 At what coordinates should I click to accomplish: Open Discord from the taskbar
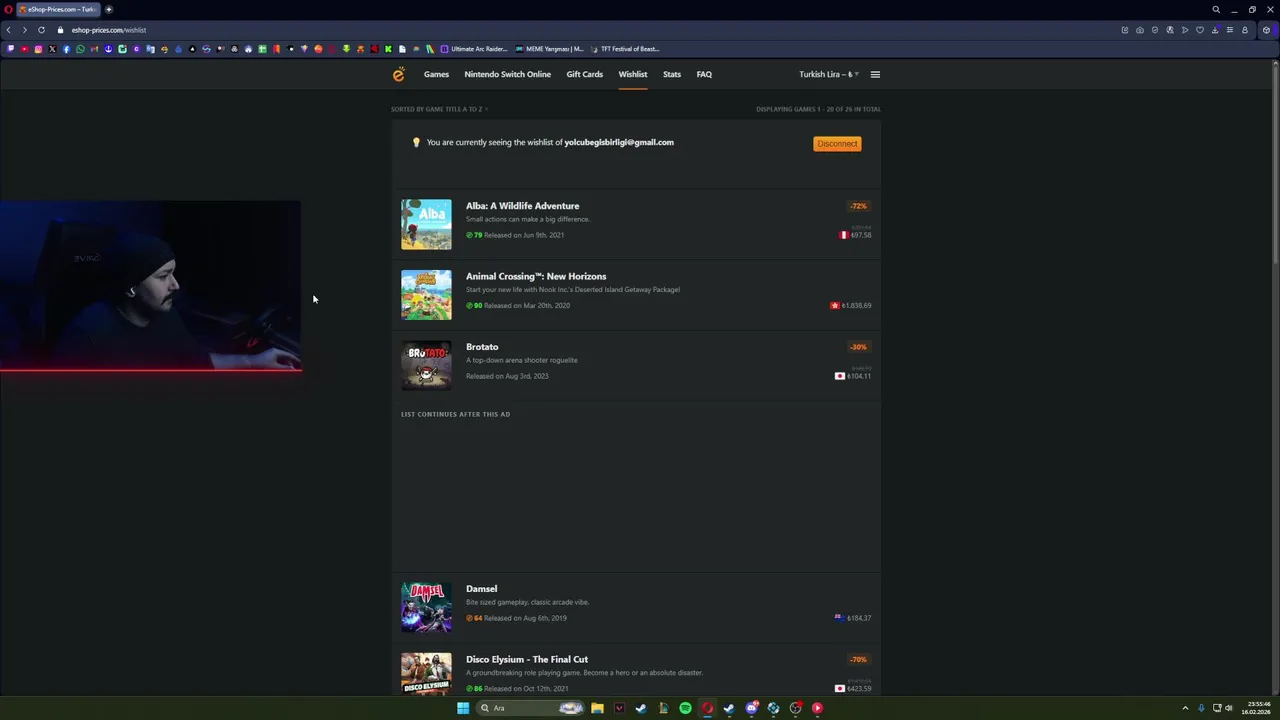[x=752, y=708]
